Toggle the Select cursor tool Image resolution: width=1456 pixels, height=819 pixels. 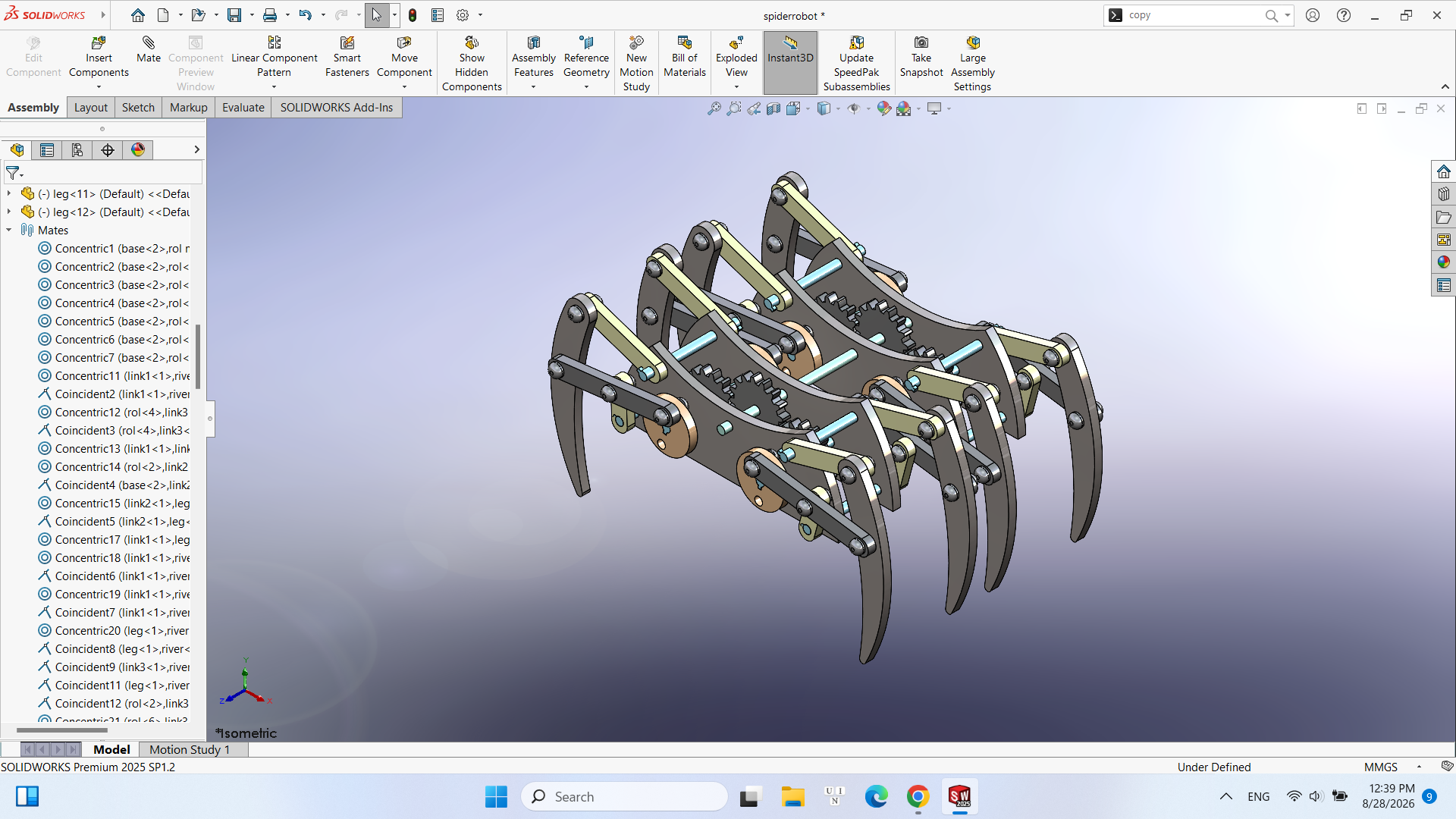click(x=377, y=15)
